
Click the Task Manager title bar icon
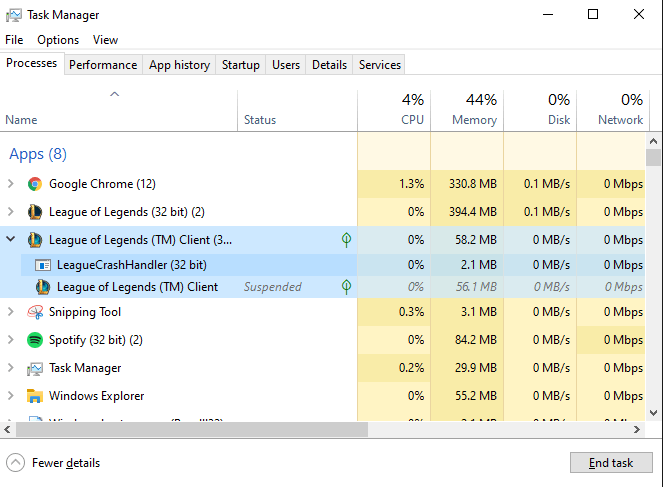(x=14, y=15)
